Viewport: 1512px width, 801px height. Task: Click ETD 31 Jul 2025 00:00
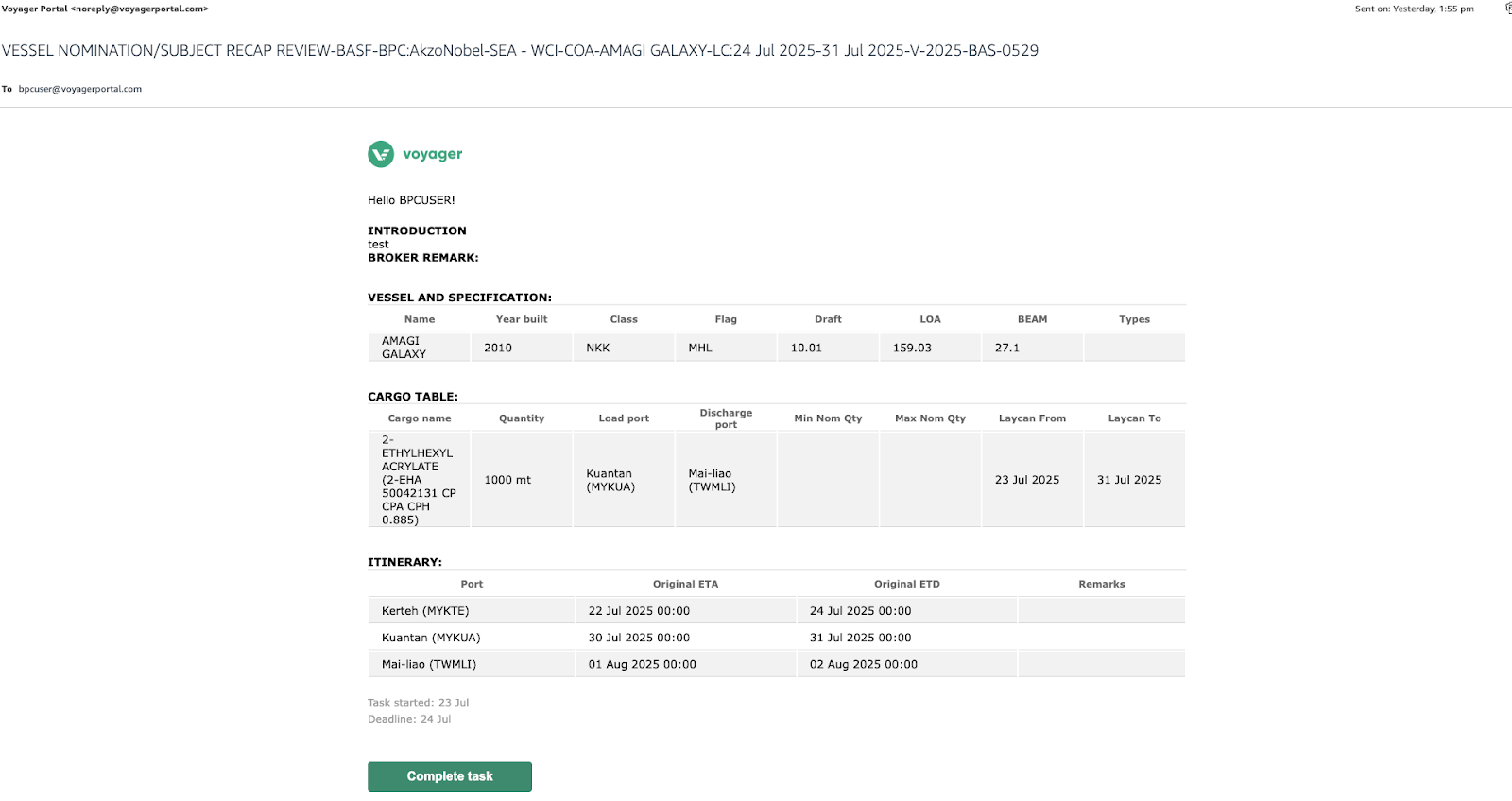860,638
